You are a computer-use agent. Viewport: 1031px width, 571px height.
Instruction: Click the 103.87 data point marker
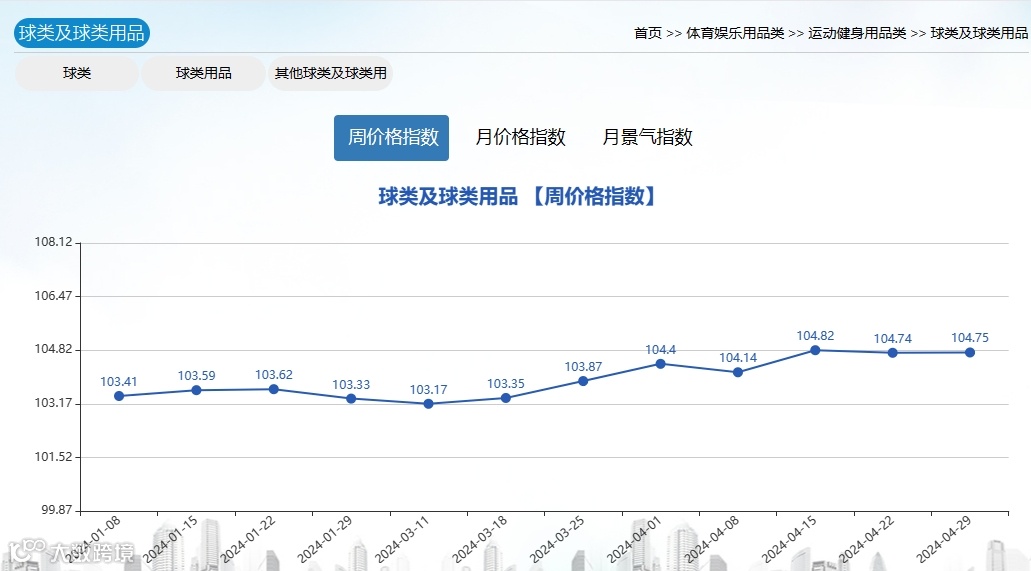(x=583, y=381)
